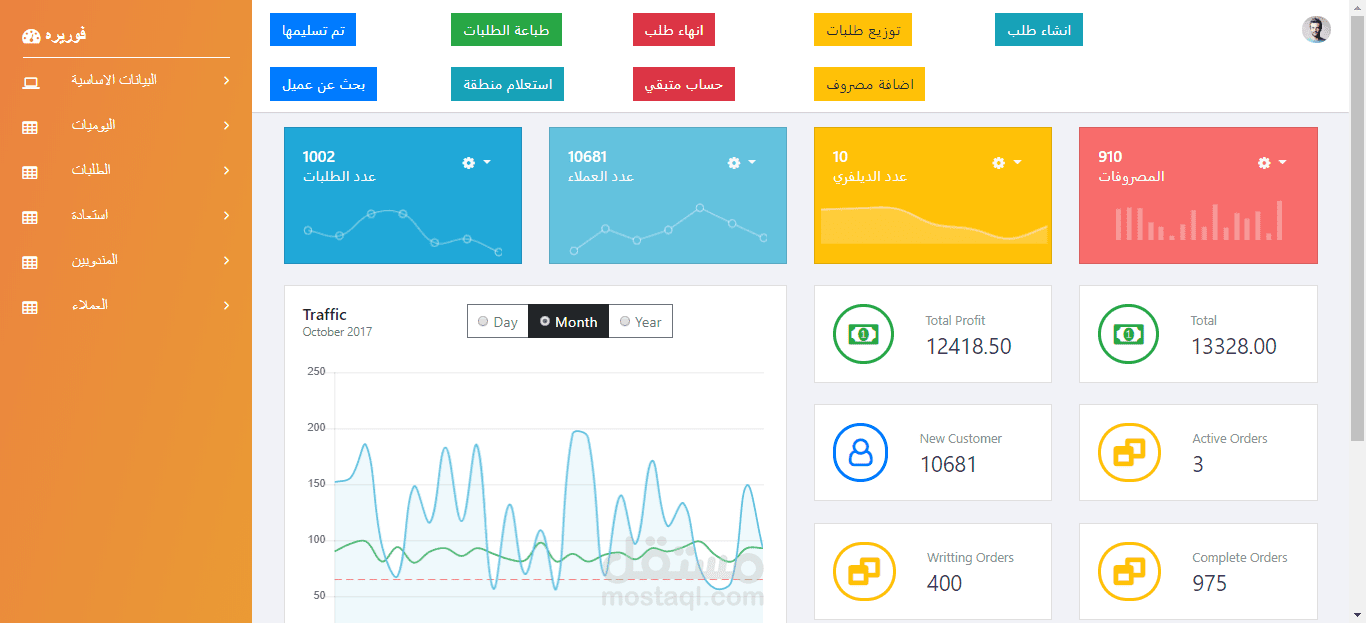Screen dimensions: 1366x623
Task: Open the gear settings on red 910 card
Action: 1264,162
